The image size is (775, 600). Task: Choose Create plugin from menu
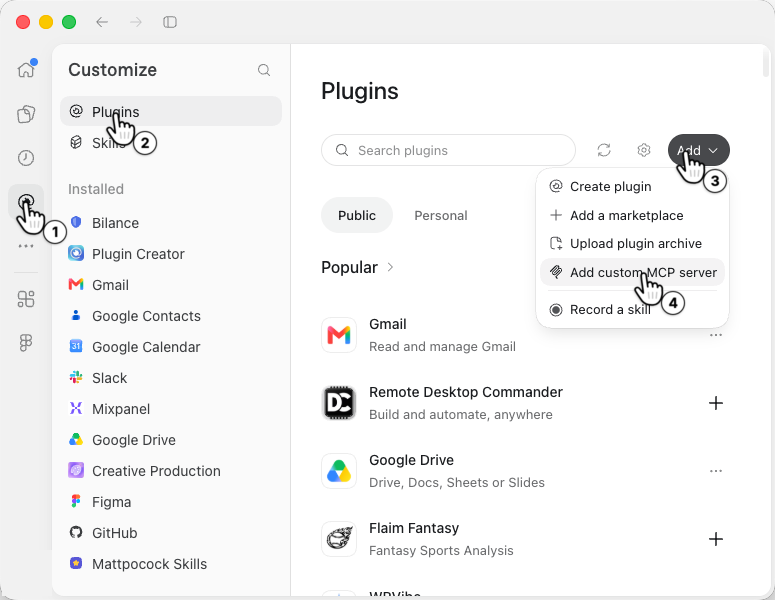pos(632,187)
